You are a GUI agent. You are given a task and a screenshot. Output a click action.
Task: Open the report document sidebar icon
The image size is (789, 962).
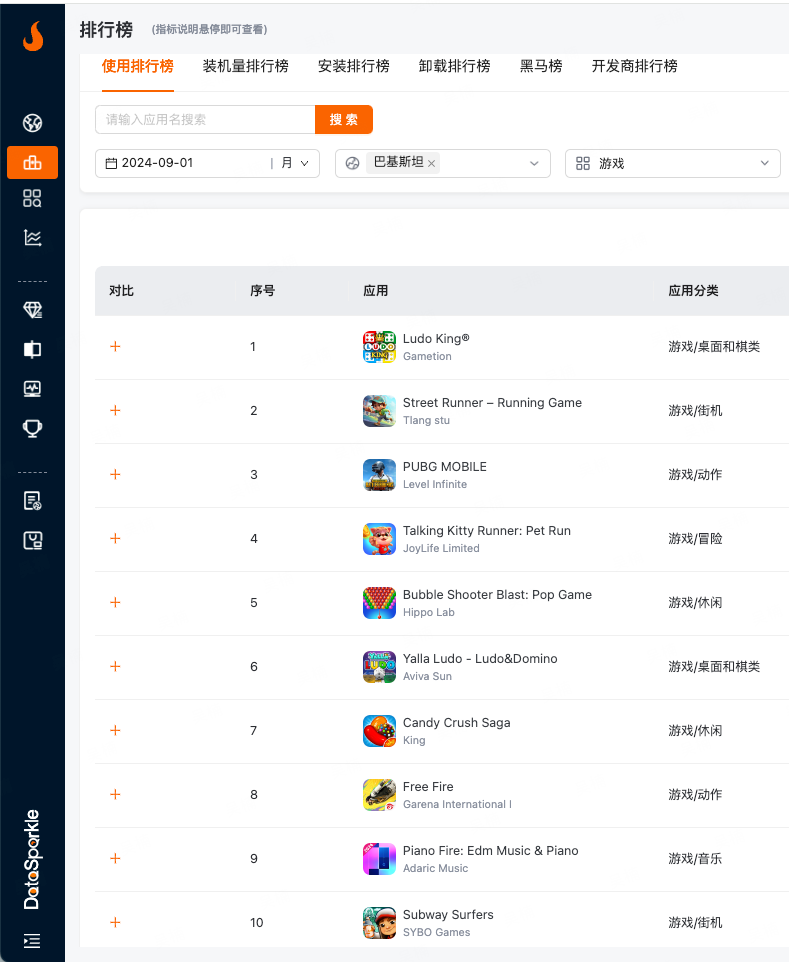click(x=33, y=501)
